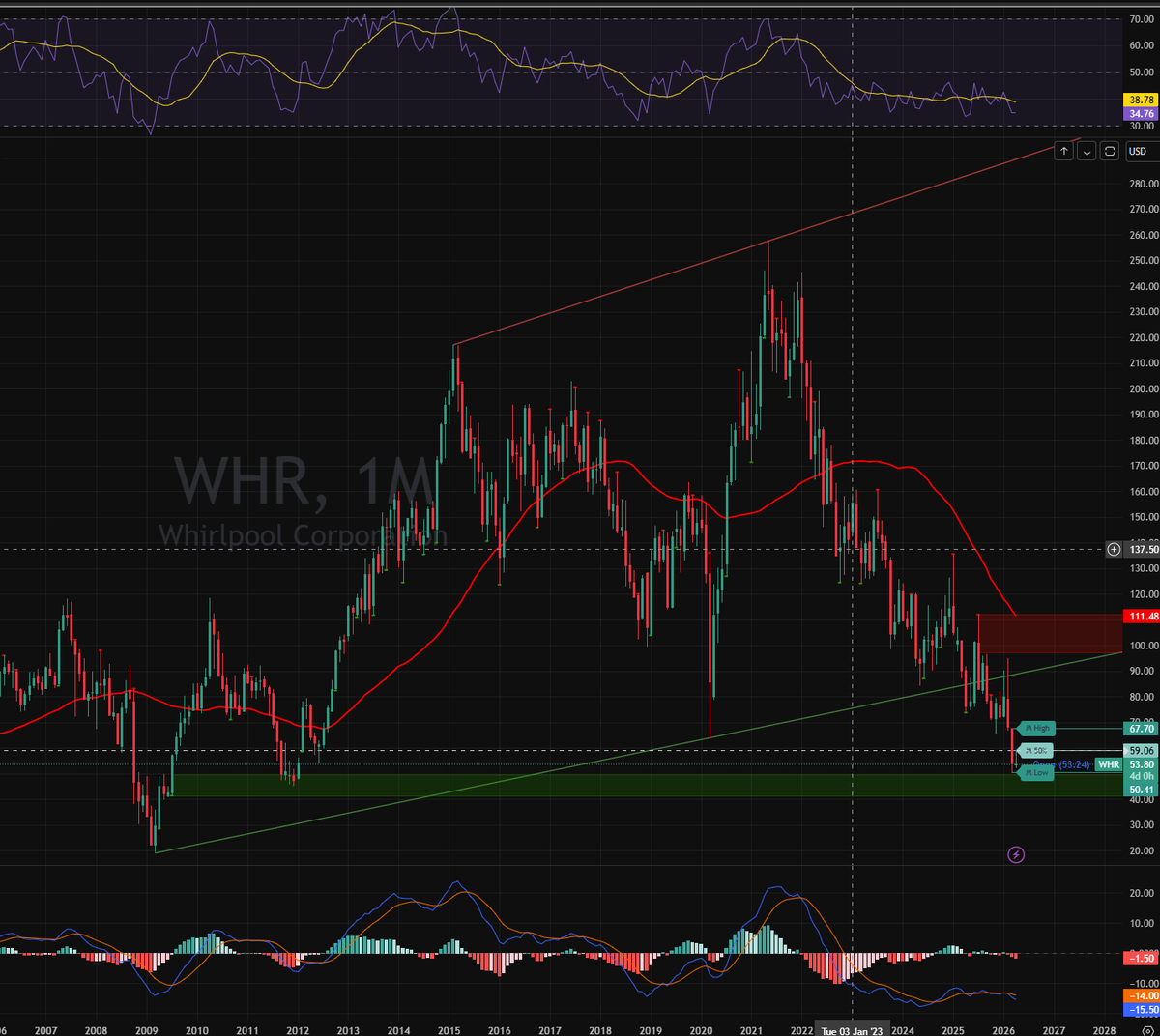Select the red shaded resistance rectangle
This screenshot has height=1036, width=1160.
pyautogui.click(x=1050, y=633)
